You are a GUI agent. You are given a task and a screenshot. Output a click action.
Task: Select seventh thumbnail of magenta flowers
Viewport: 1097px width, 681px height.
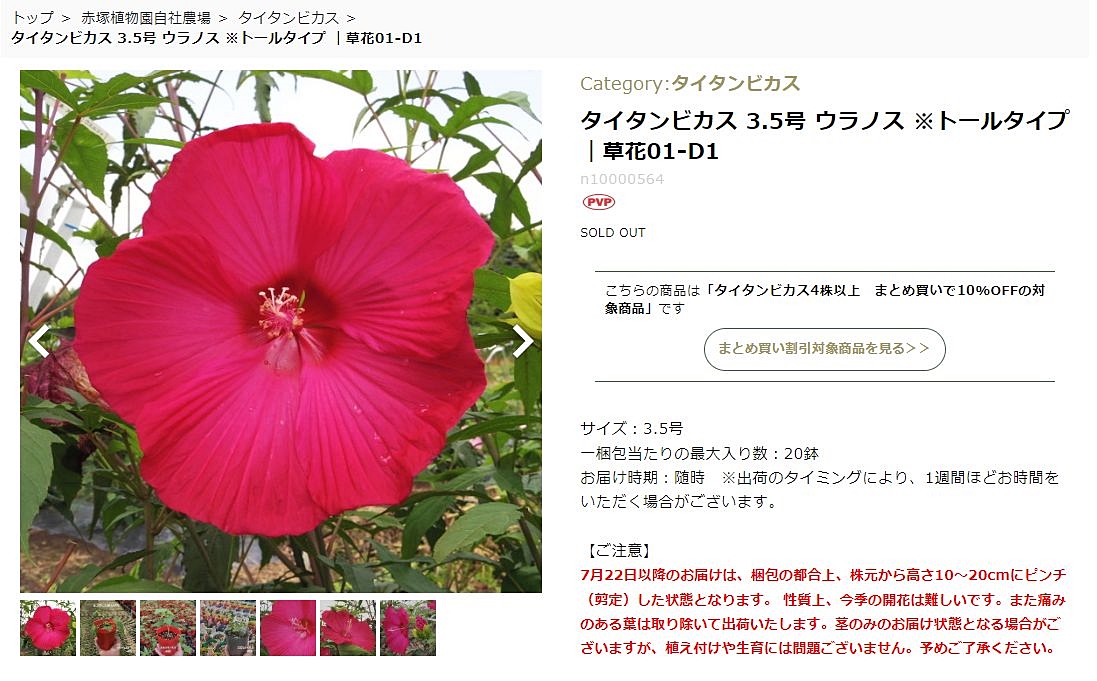tap(408, 628)
